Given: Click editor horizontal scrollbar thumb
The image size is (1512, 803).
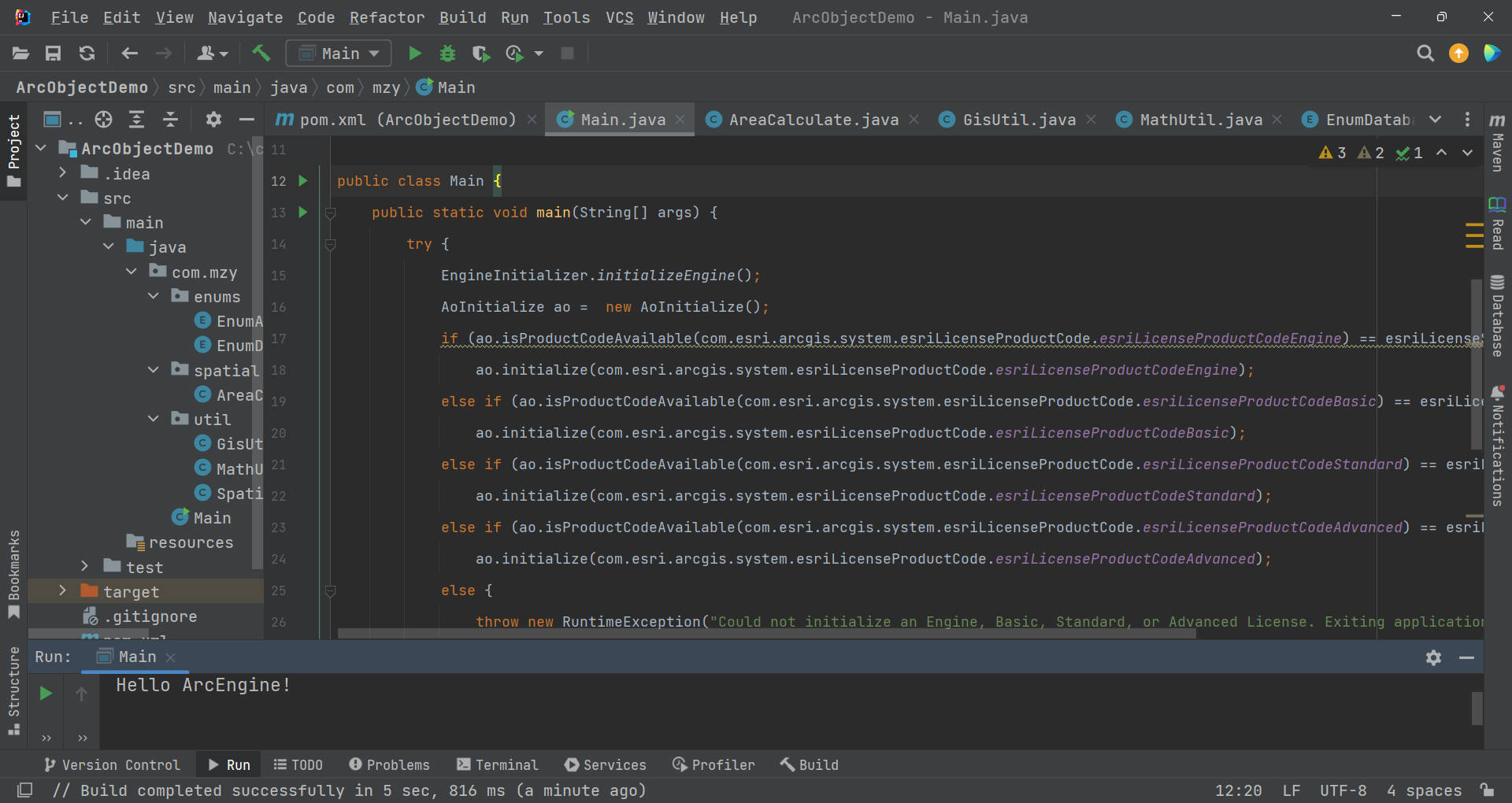Looking at the screenshot, I should click(x=766, y=633).
